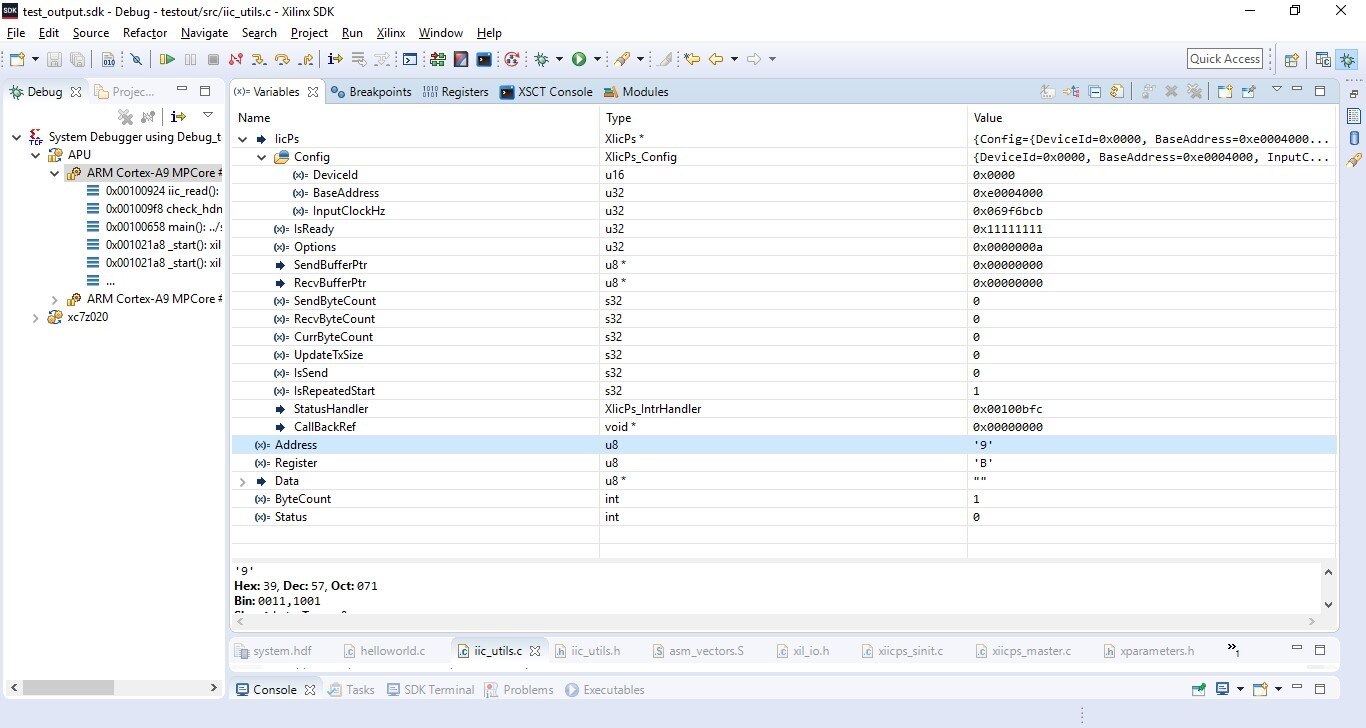The height and width of the screenshot is (728, 1366).
Task: Click the Resume debug icon in toolbar
Action: coord(167,60)
